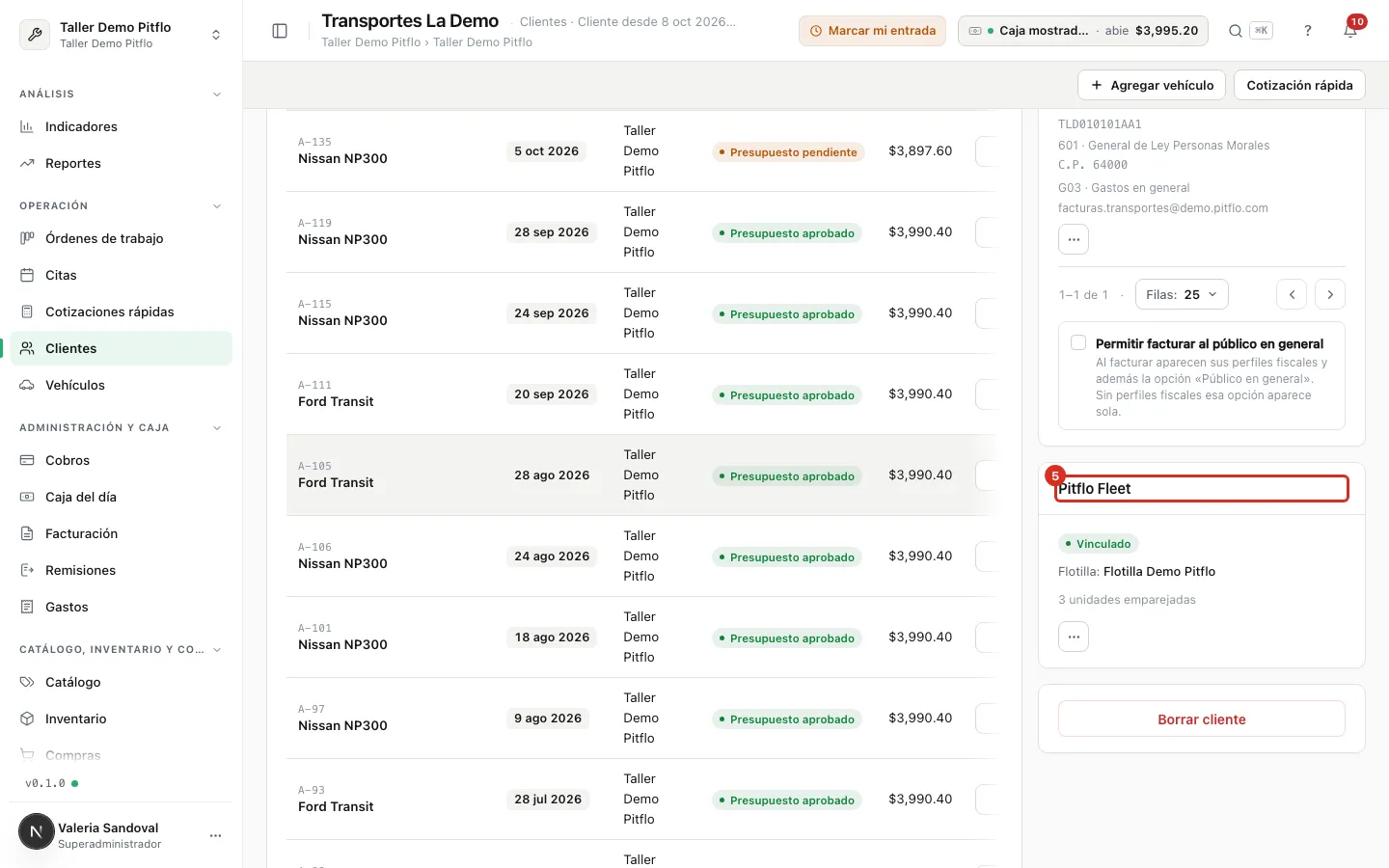Open the three-dot menu under fiscal profile email
1389x868 pixels.
1074,239
